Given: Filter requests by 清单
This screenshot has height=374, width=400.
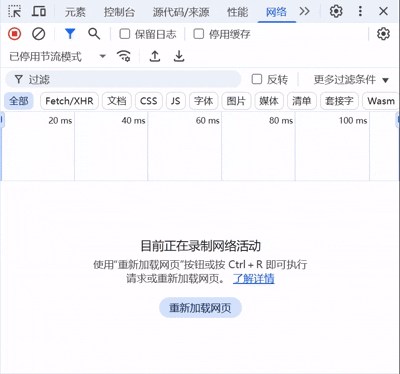Looking at the screenshot, I should pos(302,101).
